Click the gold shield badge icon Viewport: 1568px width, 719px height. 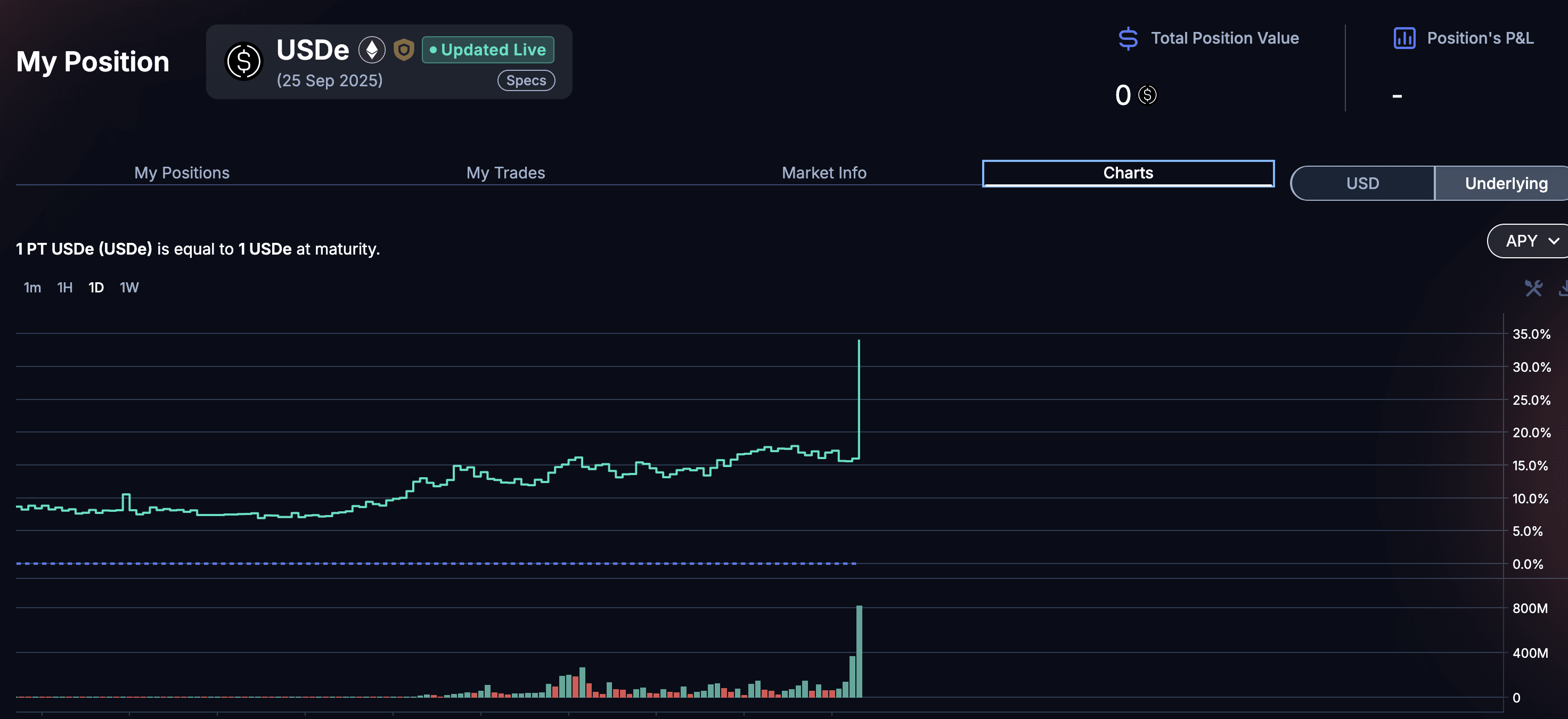(403, 50)
